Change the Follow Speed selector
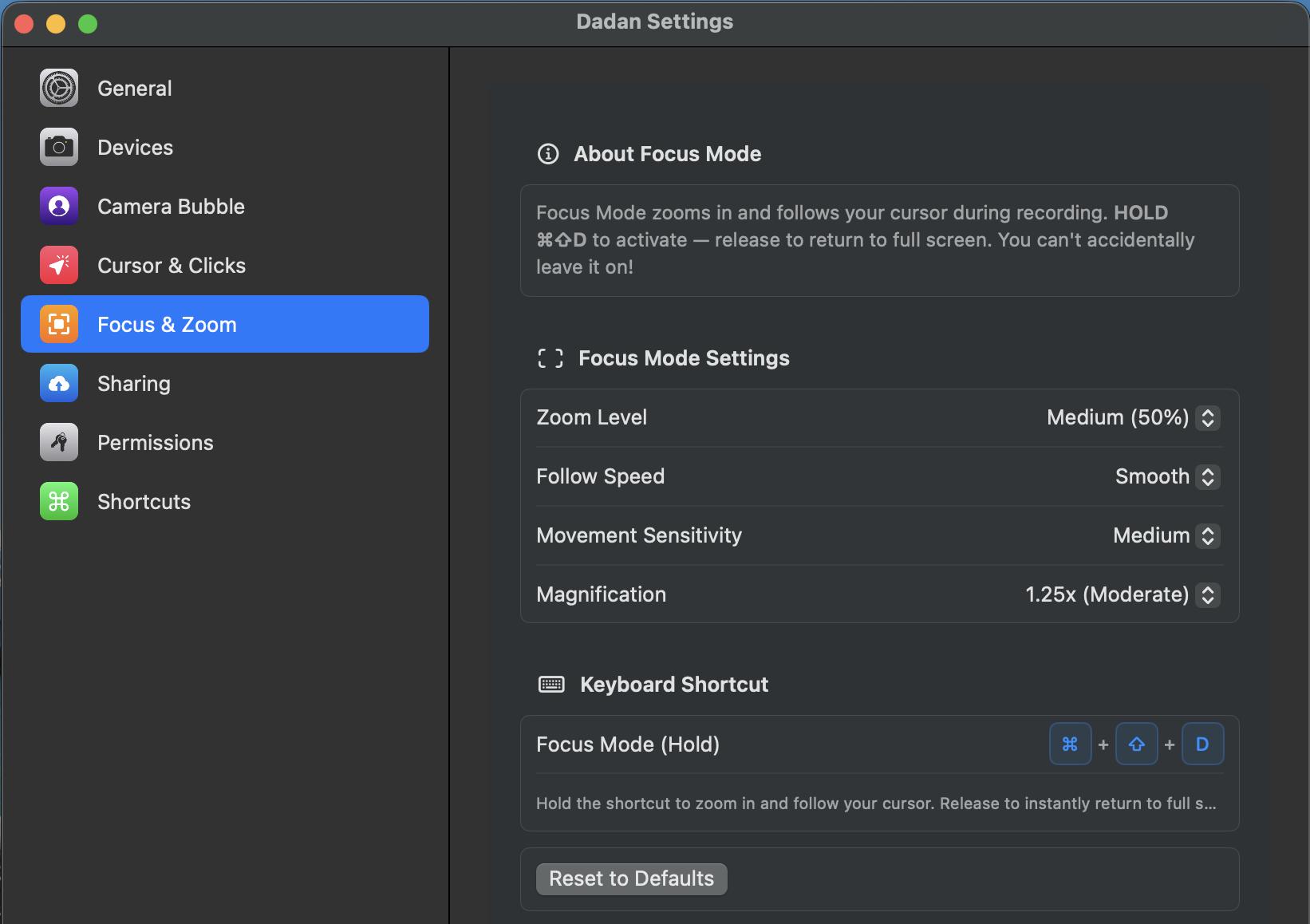Screen dimensions: 1310x924 point(1209,476)
